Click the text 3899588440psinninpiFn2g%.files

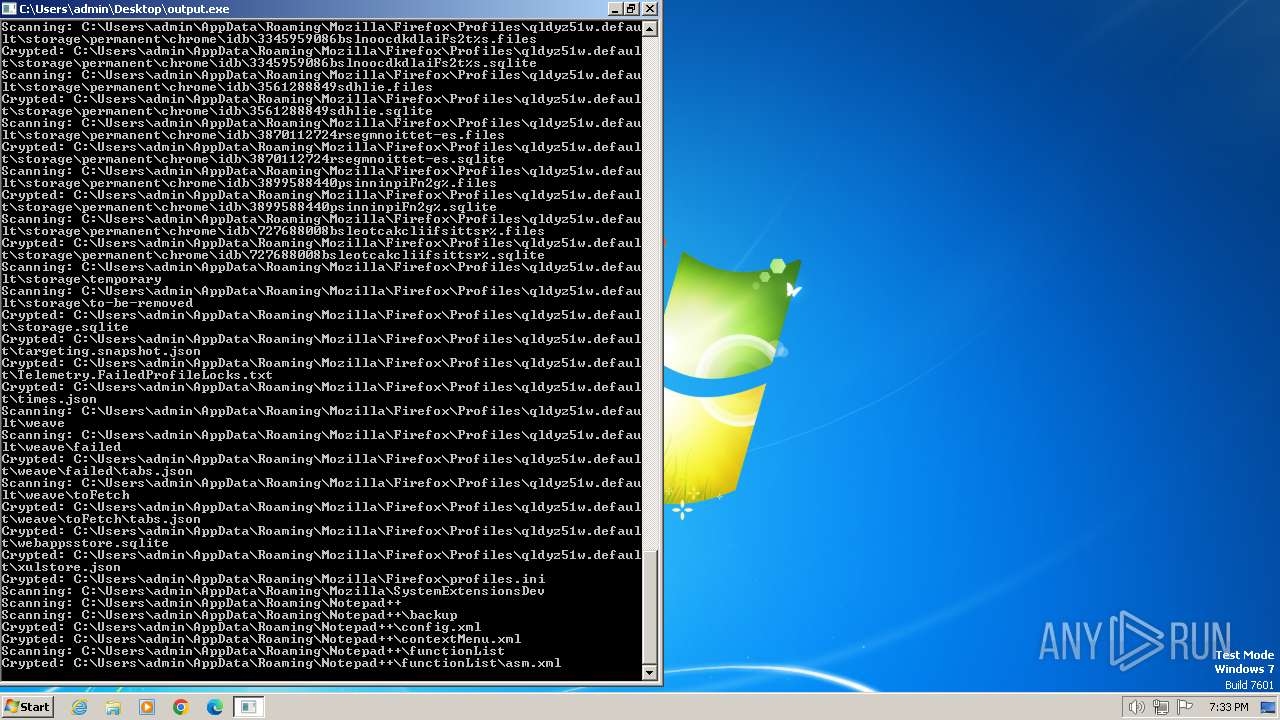point(373,183)
